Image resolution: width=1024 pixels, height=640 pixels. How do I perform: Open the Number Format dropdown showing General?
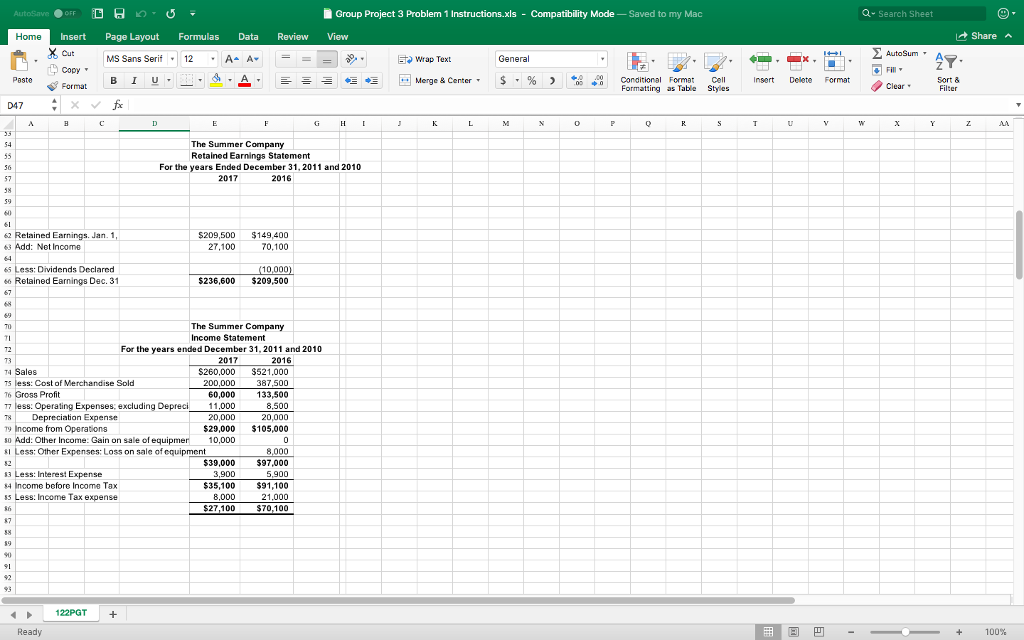click(550, 58)
